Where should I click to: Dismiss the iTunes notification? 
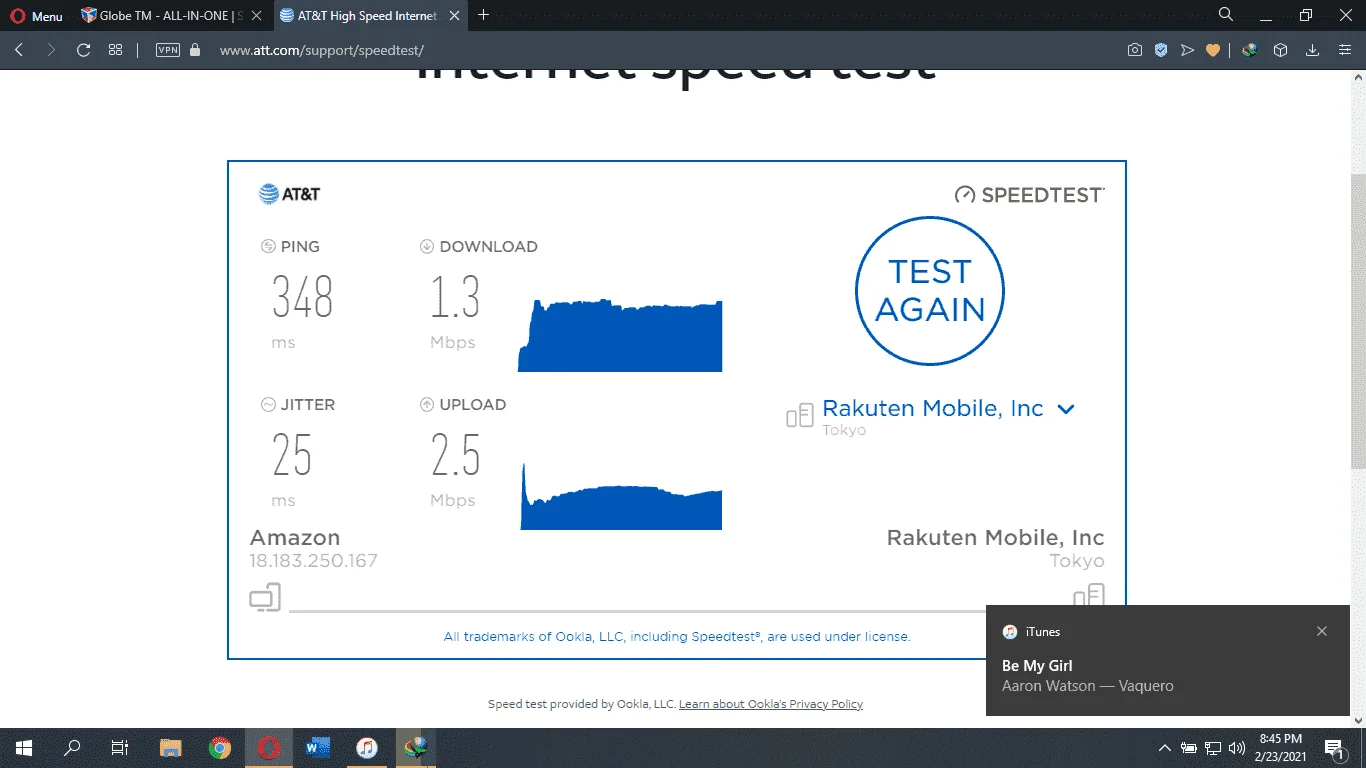pos(1322,631)
